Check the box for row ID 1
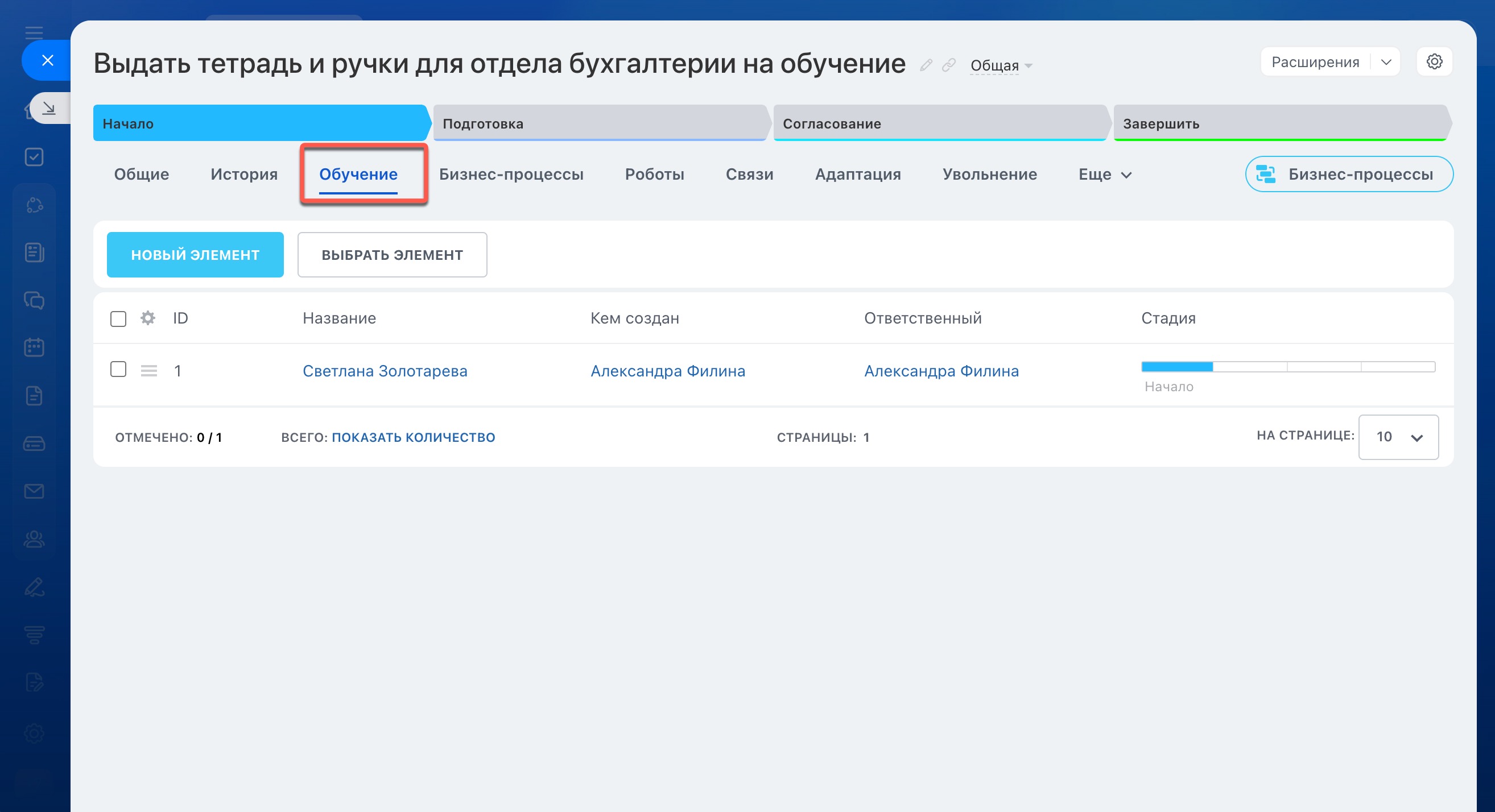This screenshot has width=1495, height=812. click(x=118, y=370)
